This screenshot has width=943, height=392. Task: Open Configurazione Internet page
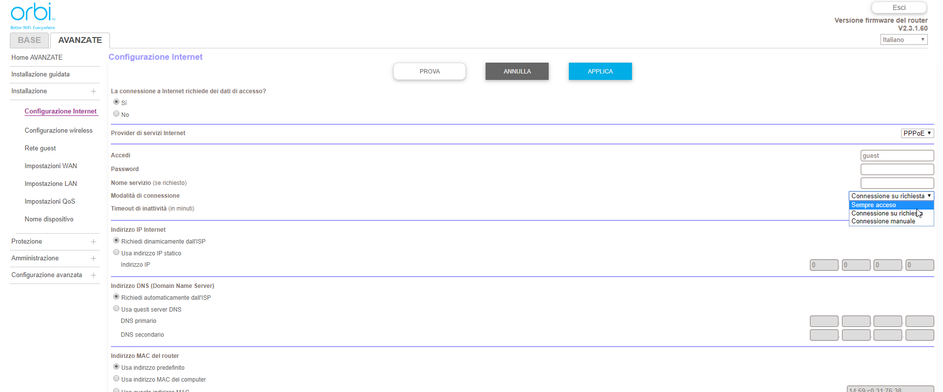61,112
